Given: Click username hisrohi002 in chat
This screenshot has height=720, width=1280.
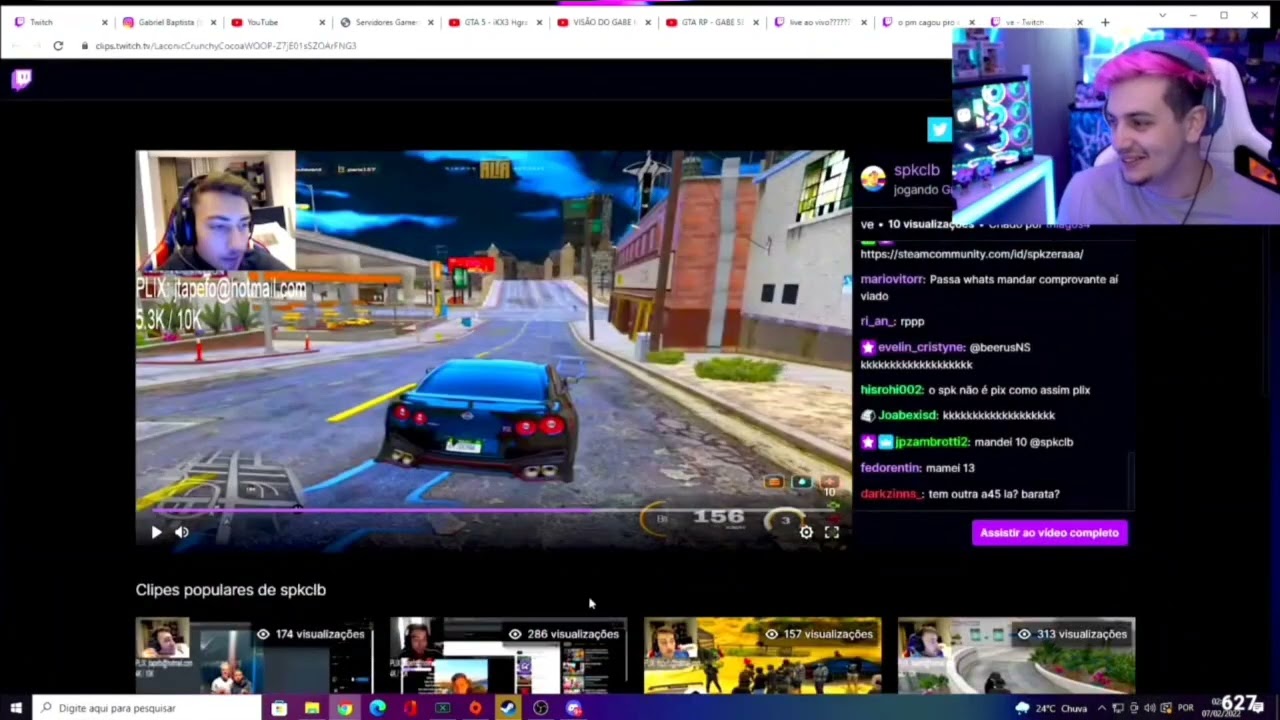Looking at the screenshot, I should [891, 390].
